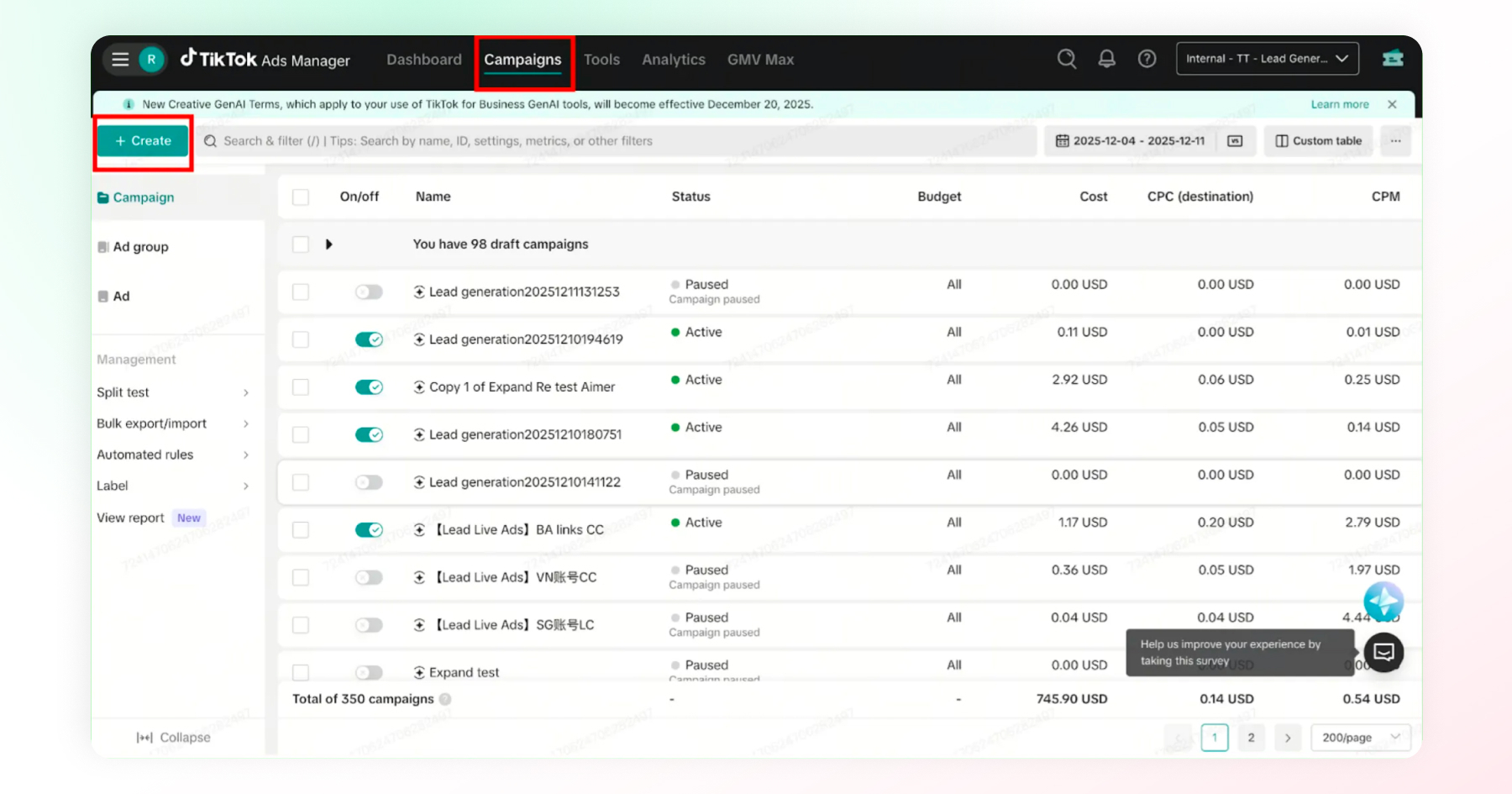The width and height of the screenshot is (1512, 794).
Task: Open the notifications bell
Action: [1107, 59]
